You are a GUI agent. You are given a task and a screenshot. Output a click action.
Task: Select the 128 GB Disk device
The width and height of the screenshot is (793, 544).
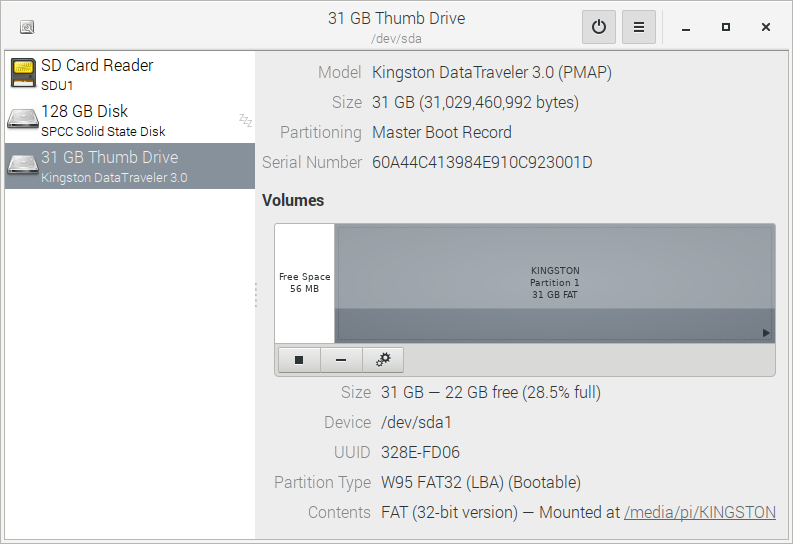pyautogui.click(x=130, y=120)
